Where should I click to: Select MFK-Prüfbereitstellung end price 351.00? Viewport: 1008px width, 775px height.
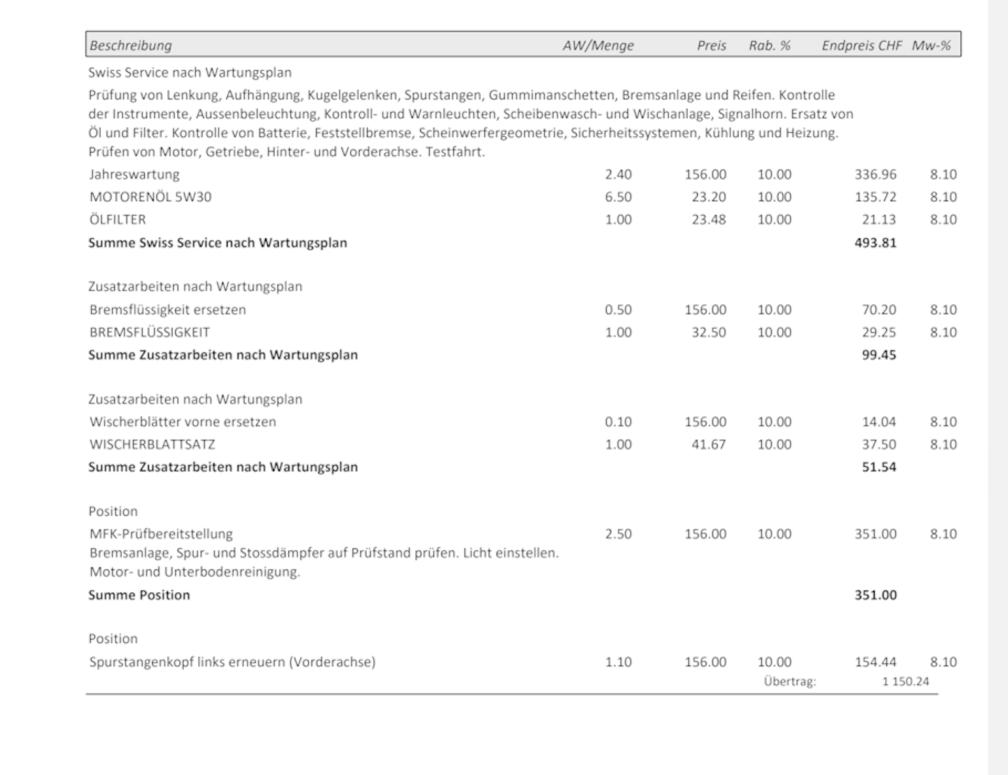coord(875,534)
